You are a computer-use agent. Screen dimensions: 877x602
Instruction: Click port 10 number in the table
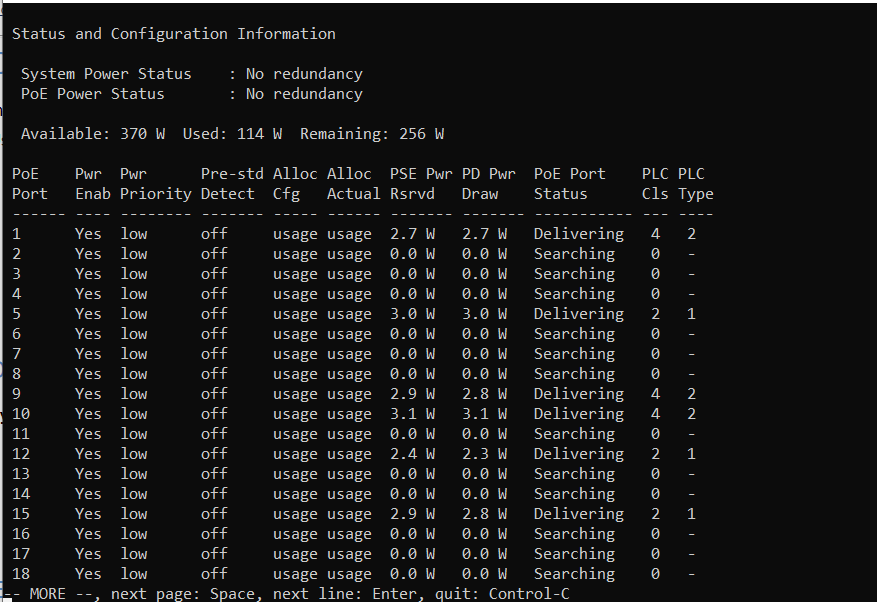21,414
